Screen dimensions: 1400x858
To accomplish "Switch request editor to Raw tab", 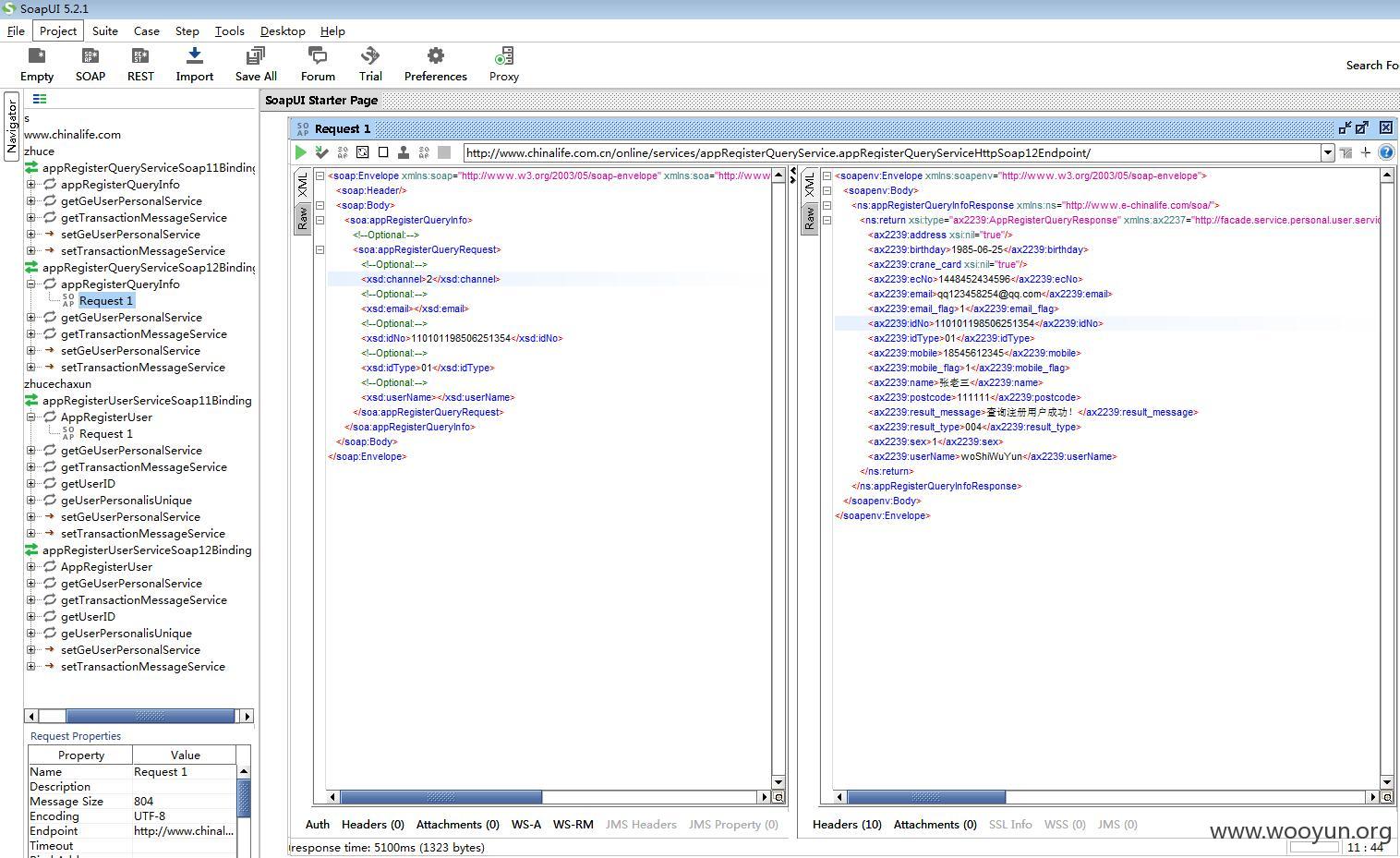I will (x=302, y=218).
